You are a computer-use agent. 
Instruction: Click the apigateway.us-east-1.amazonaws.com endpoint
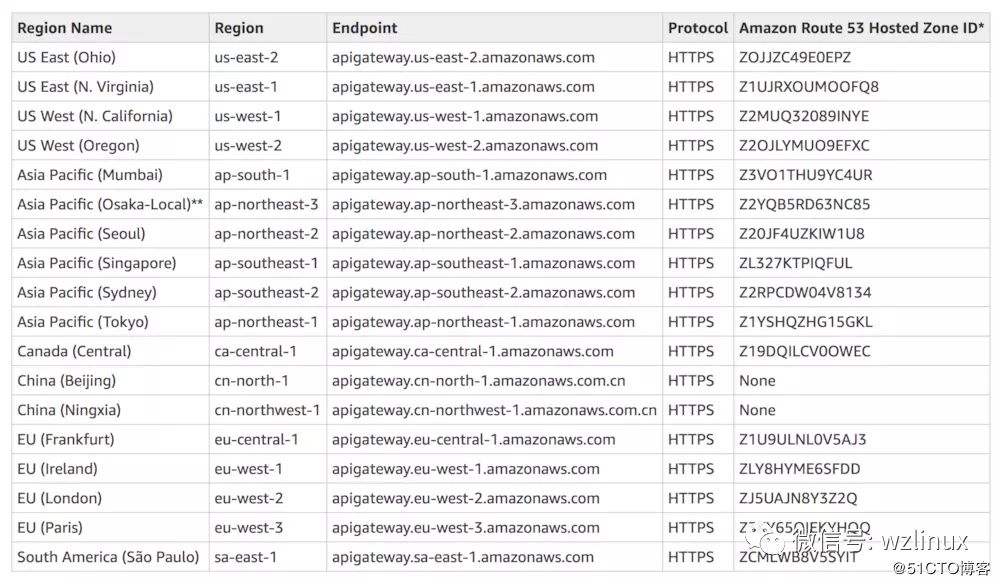pyautogui.click(x=463, y=87)
